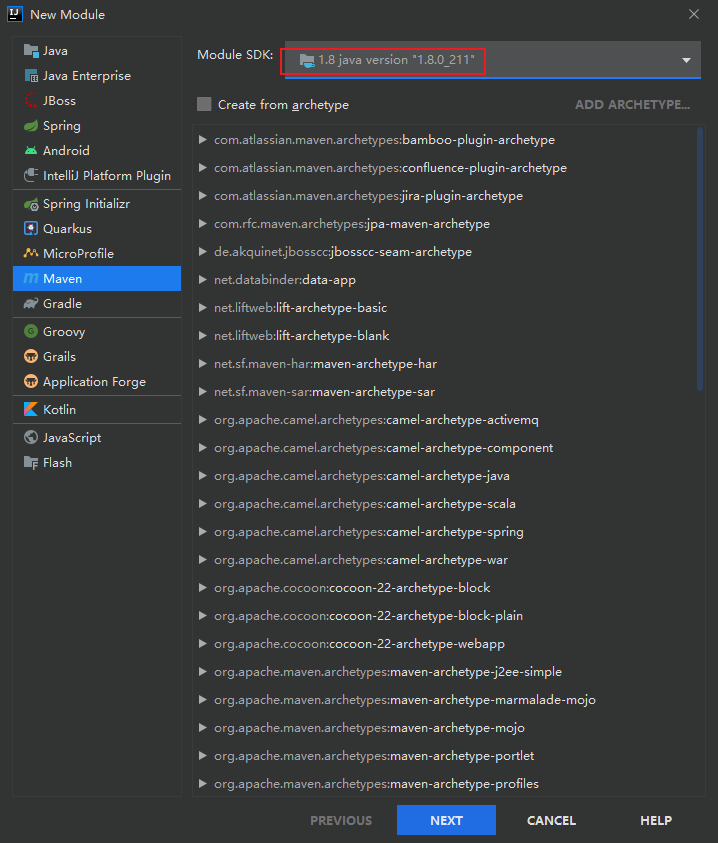Click the Kotlin logo icon
This screenshot has width=718, height=843.
coord(31,410)
